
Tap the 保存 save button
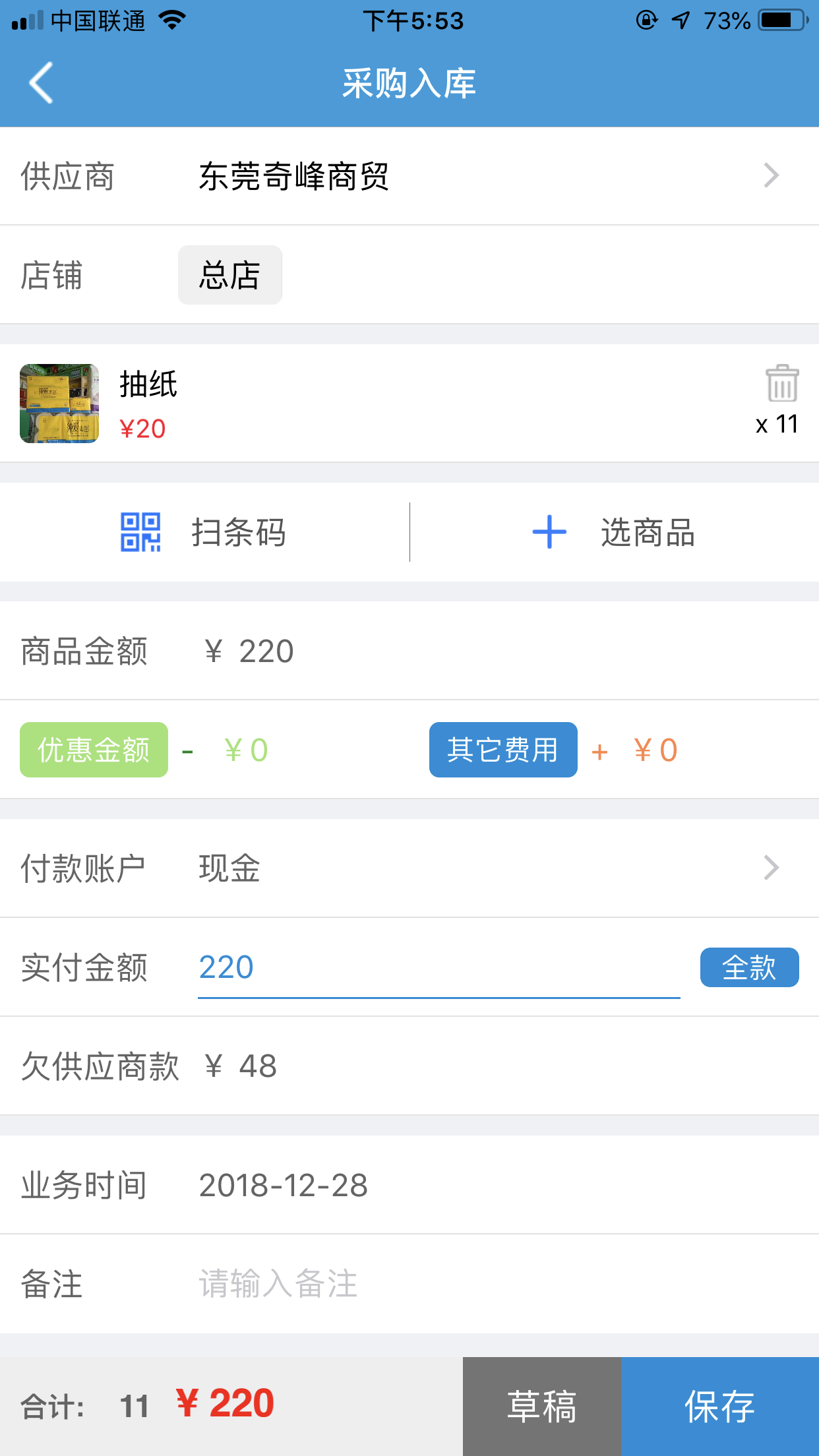[x=719, y=1407]
